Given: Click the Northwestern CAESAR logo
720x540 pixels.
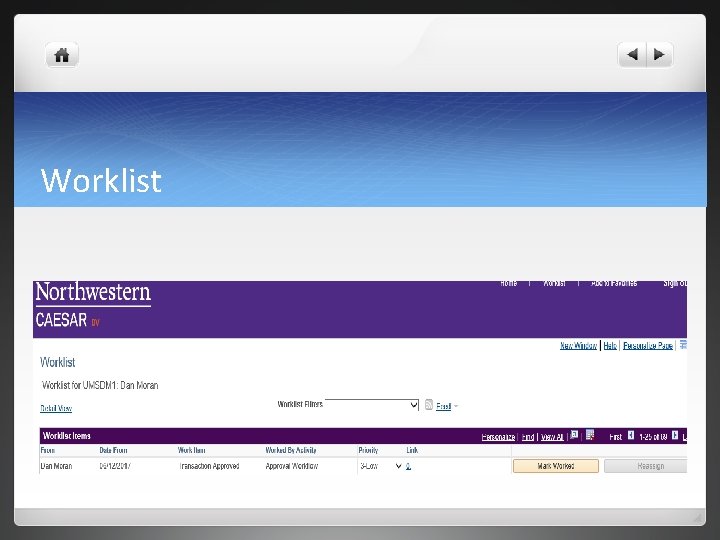Looking at the screenshot, I should pos(93,304).
